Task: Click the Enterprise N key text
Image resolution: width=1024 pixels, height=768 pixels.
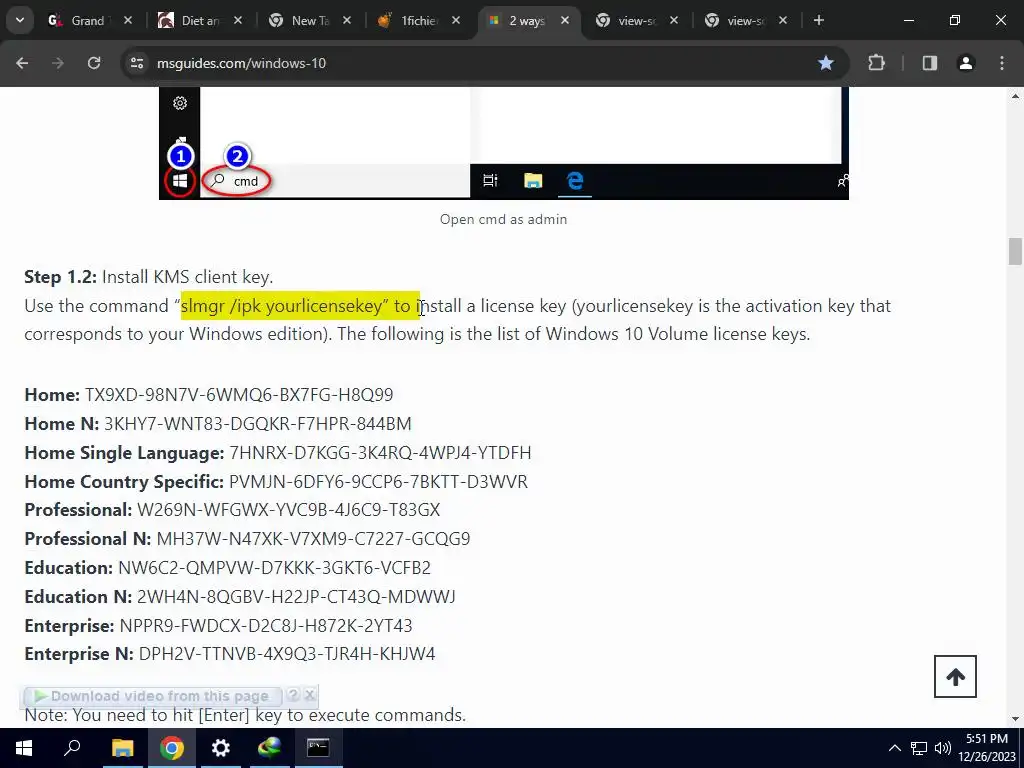Action: (287, 654)
